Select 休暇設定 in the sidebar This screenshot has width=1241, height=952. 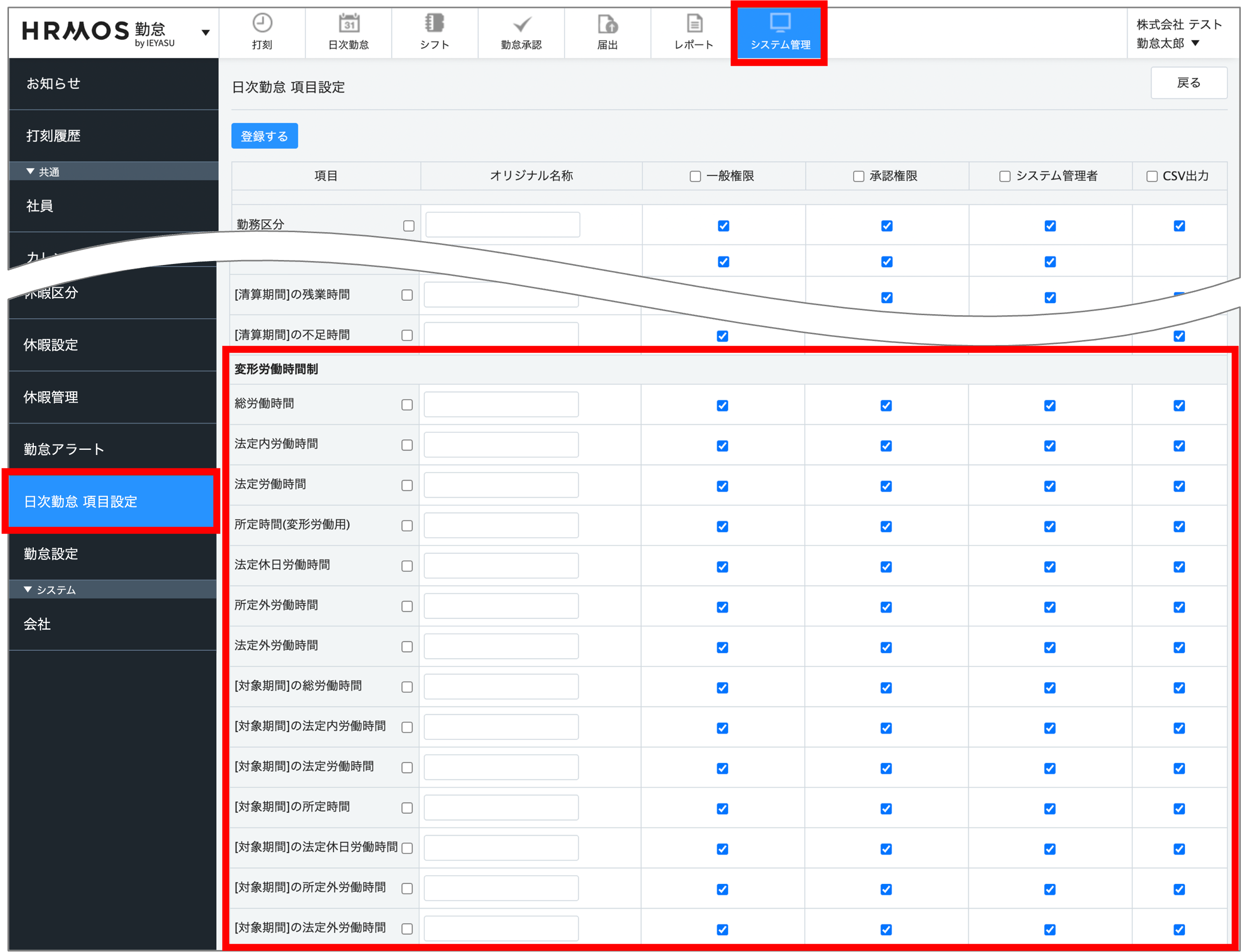(51, 345)
